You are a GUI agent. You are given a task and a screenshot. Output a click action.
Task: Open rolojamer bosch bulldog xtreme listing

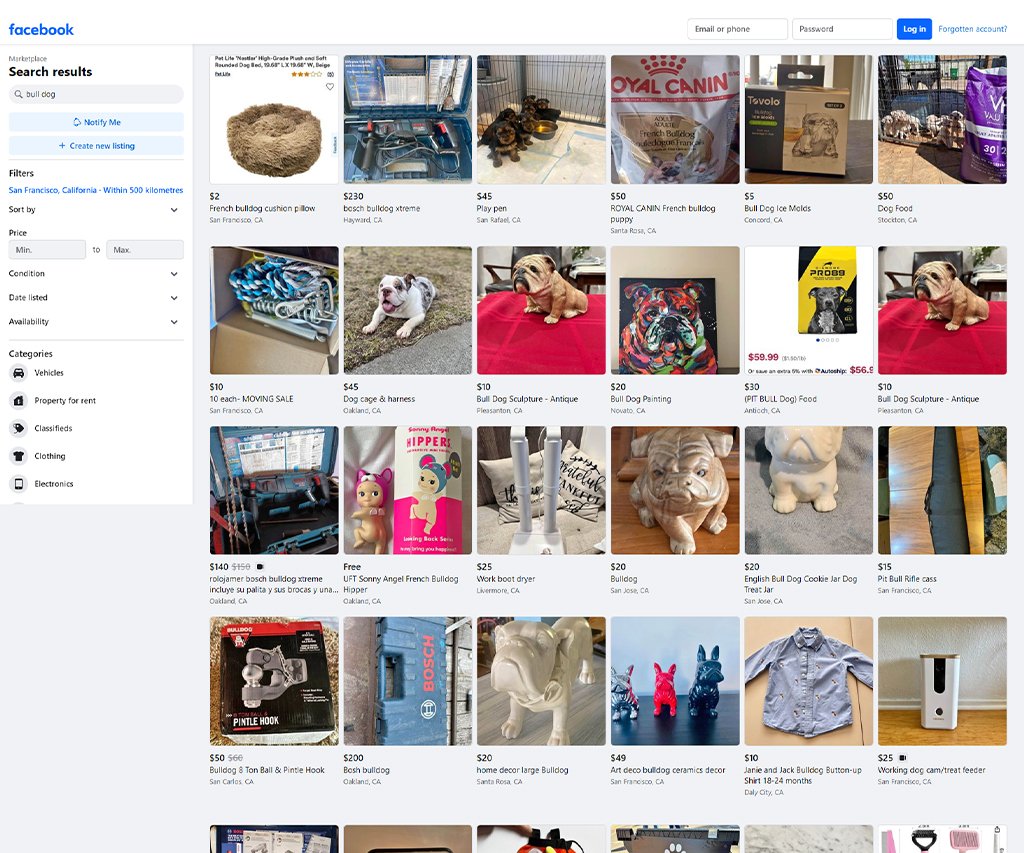point(274,491)
